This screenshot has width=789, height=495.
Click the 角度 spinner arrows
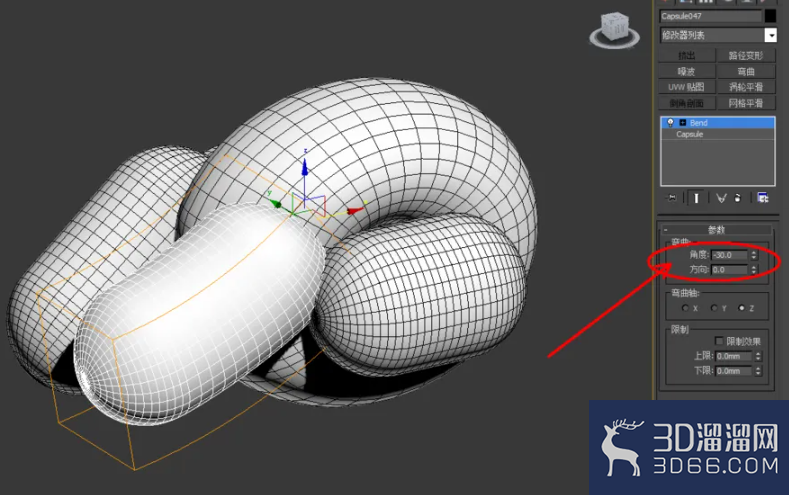[x=754, y=255]
